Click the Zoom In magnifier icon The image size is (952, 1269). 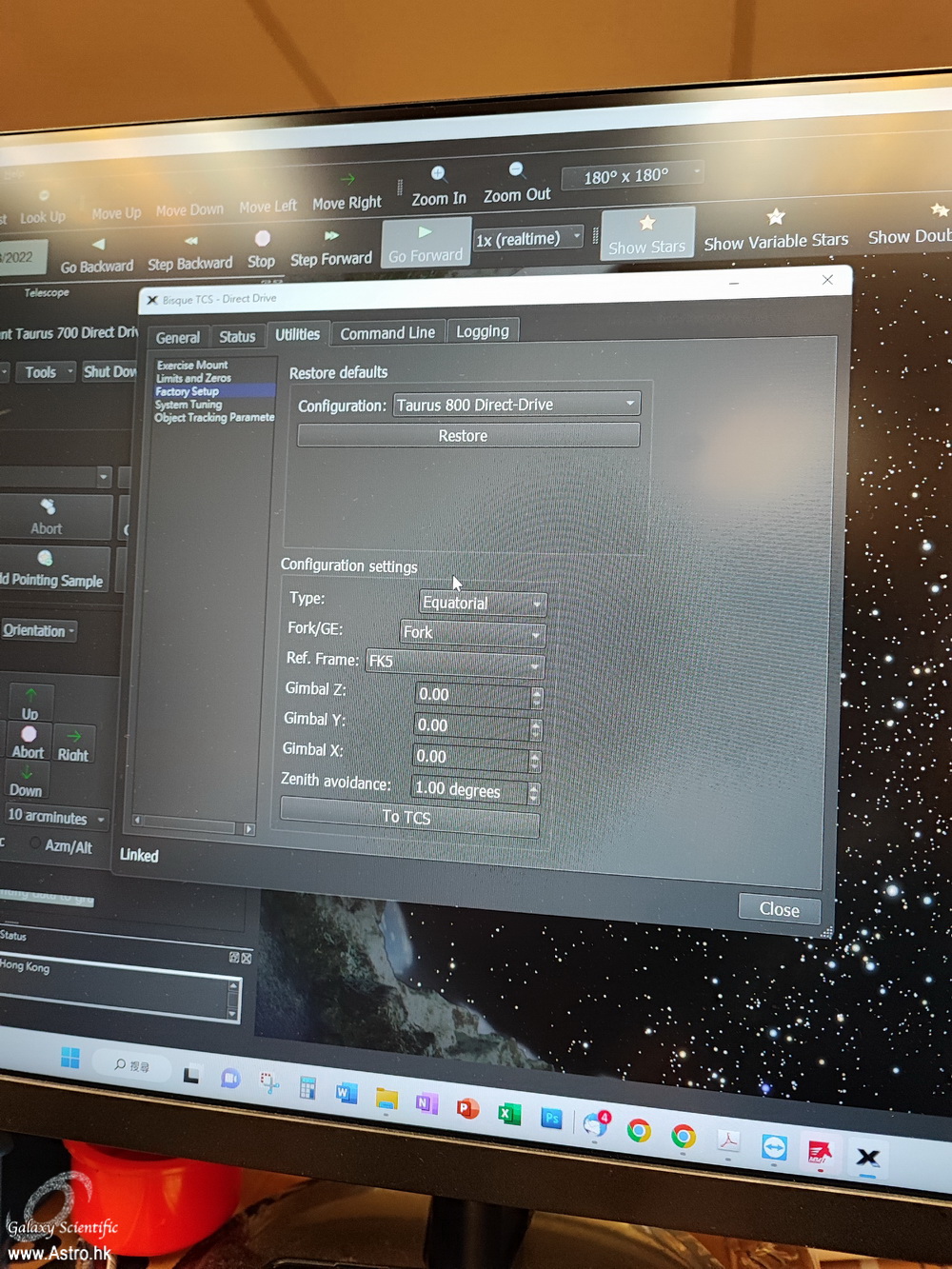point(439,174)
